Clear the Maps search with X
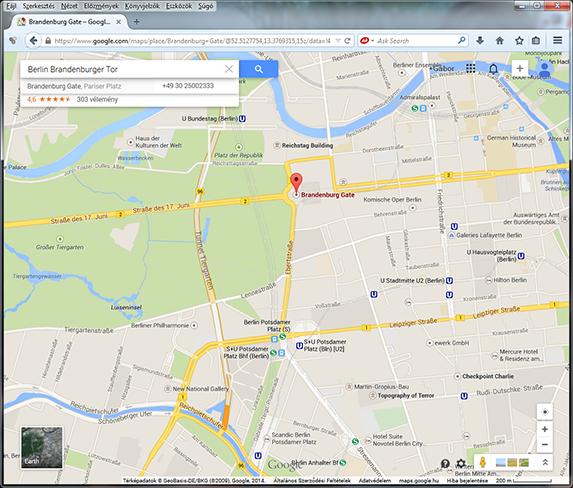Screen dimensions: 573x488 (x=229, y=69)
